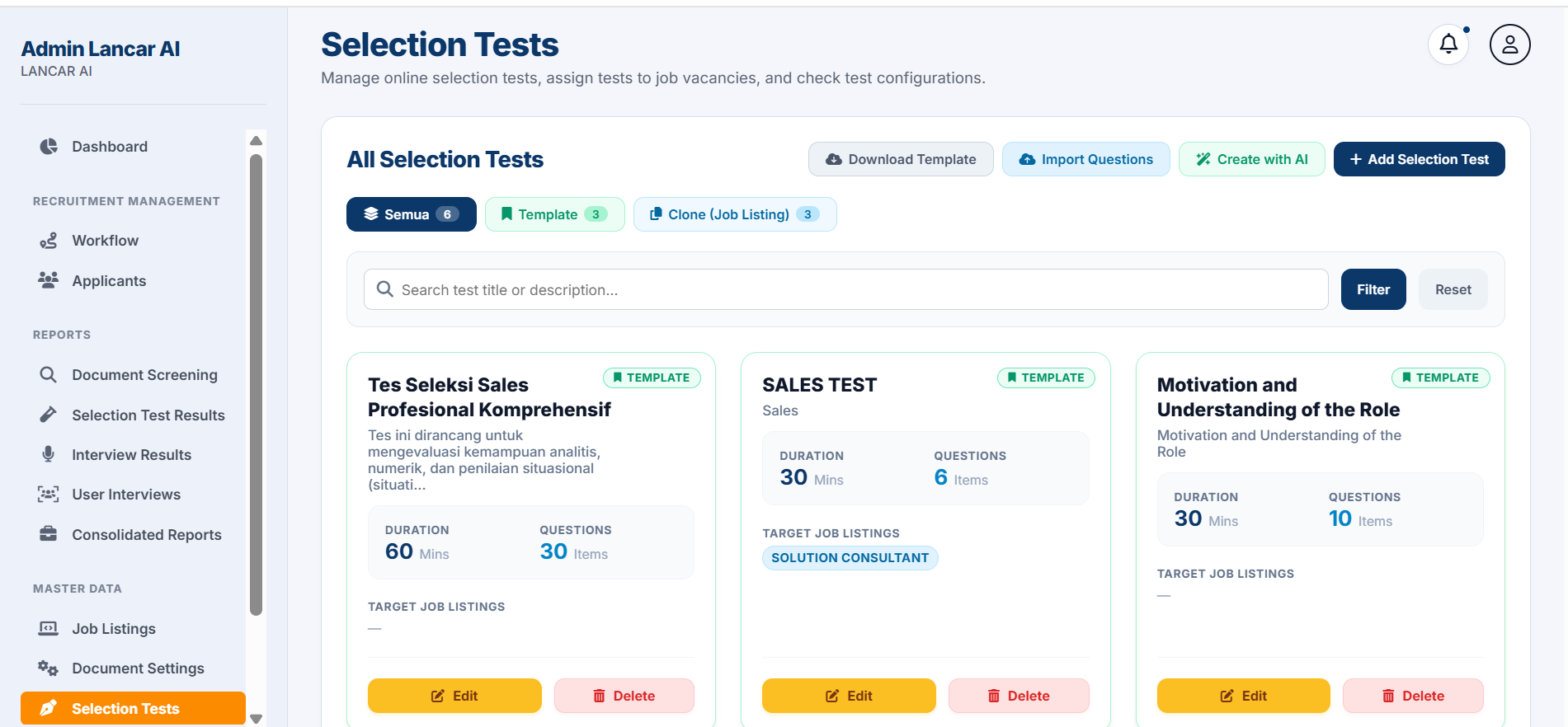The image size is (1568, 727).
Task: Edit the Motivation and Understanding test
Action: pos(1244,696)
